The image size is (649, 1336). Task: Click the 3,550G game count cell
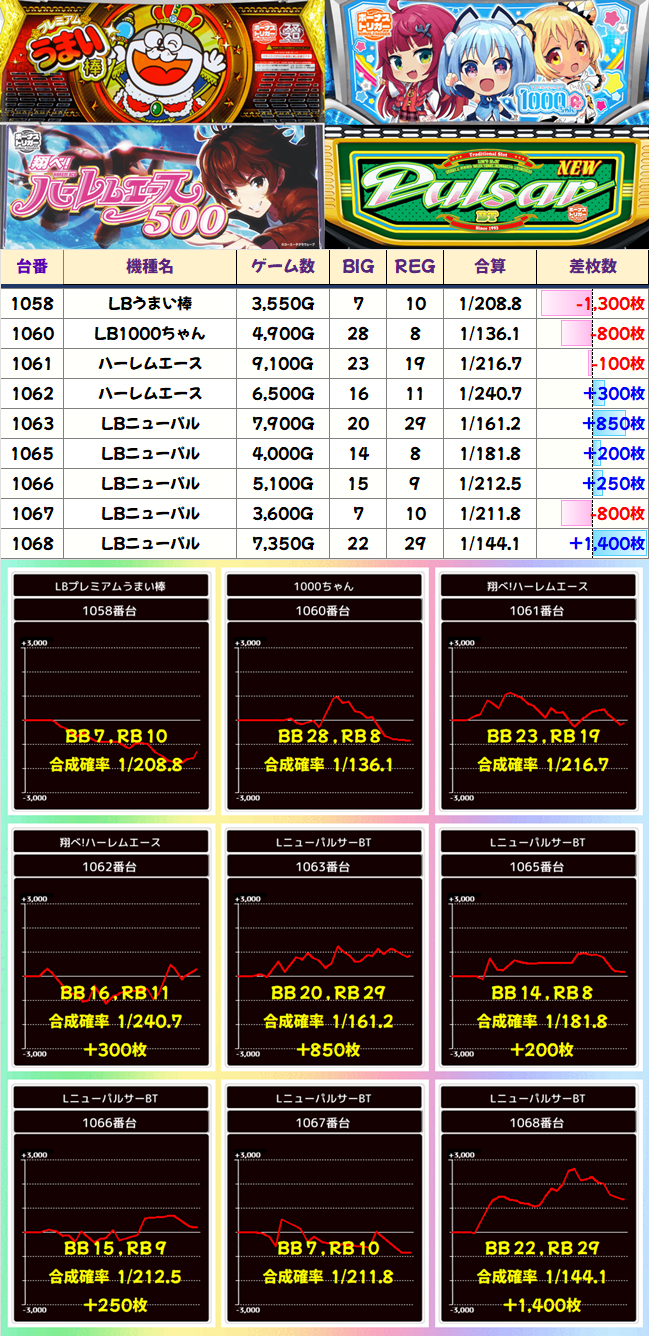(282, 304)
